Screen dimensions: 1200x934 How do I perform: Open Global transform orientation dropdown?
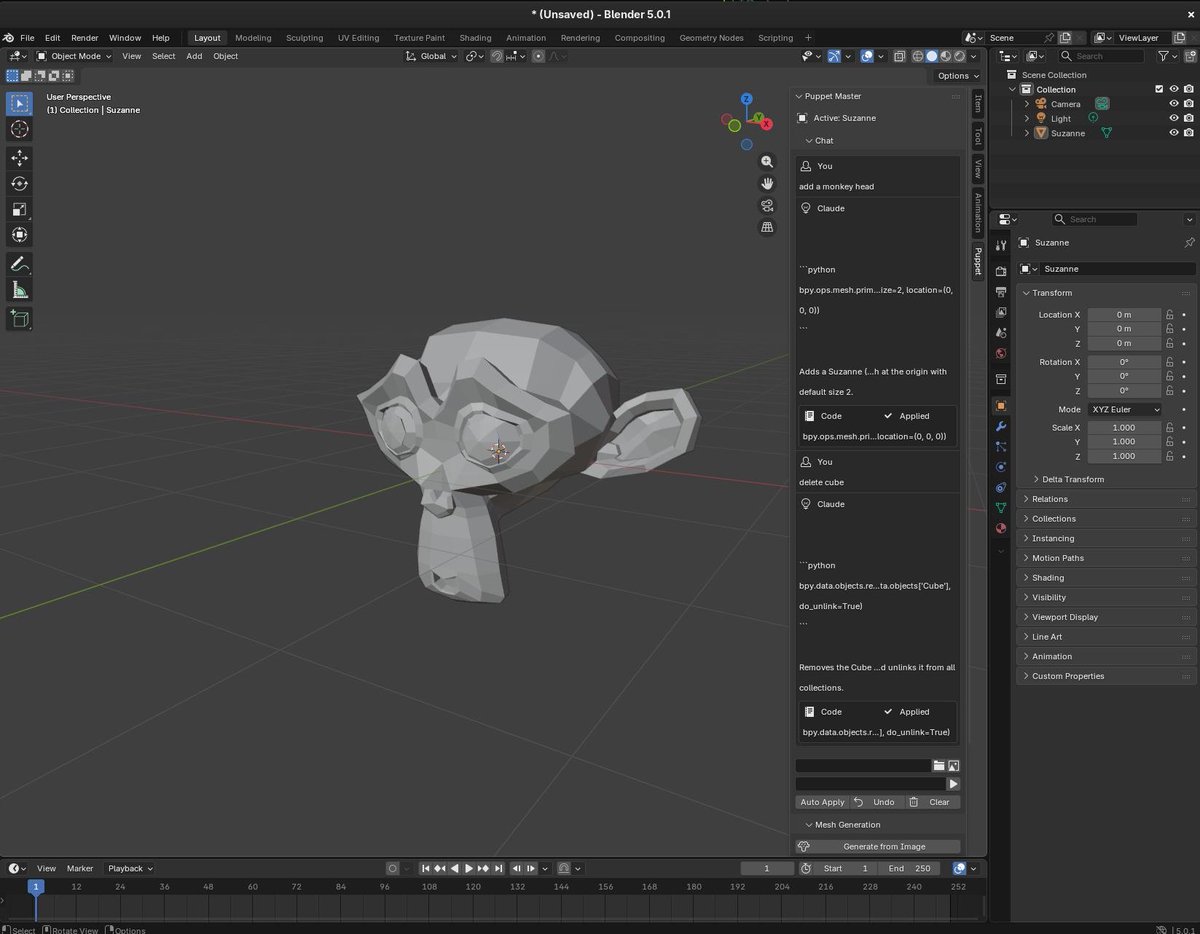[432, 56]
